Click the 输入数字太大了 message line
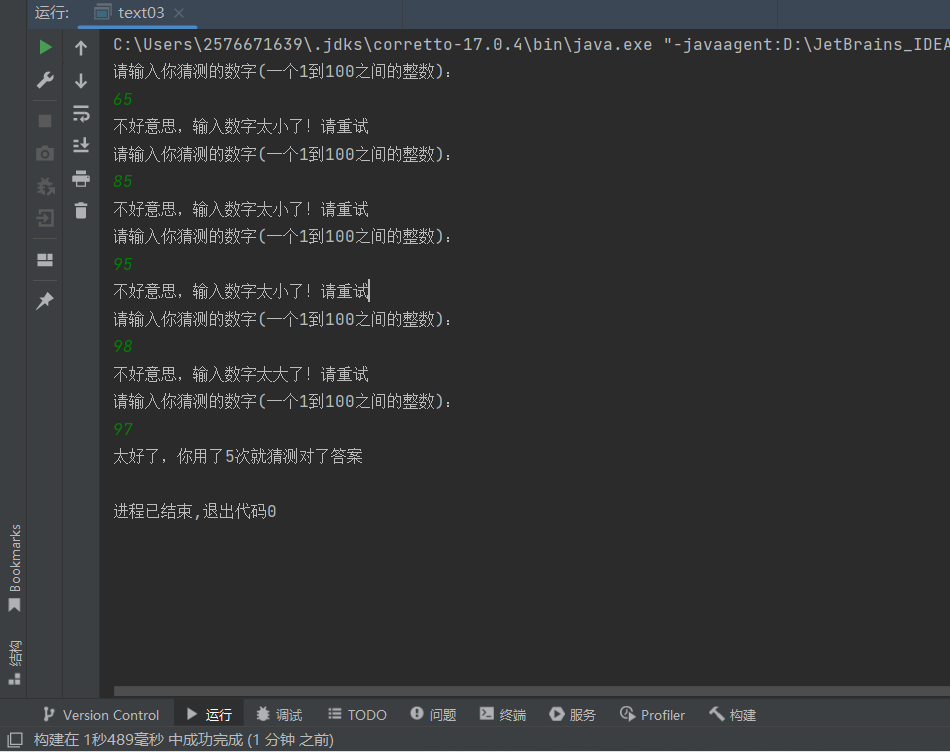950x752 pixels. 241,374
